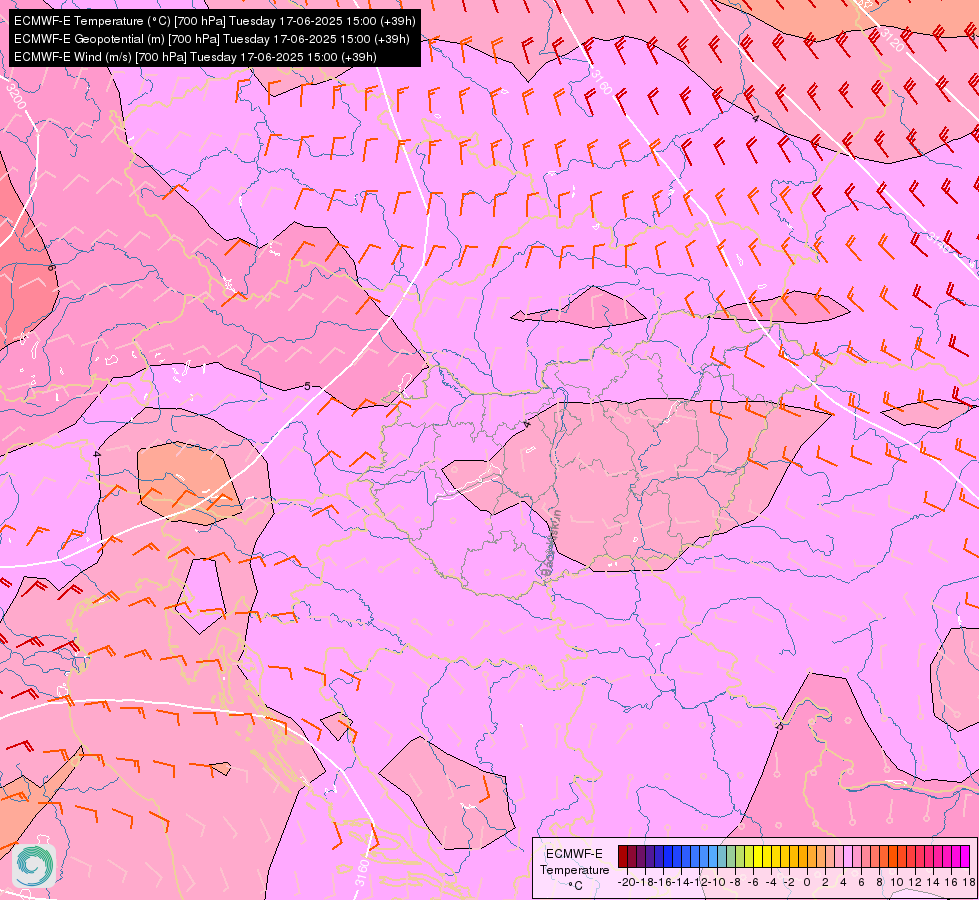The image size is (979, 900).
Task: Click the bright yellow legend swatch above -6
Action: 758,856
